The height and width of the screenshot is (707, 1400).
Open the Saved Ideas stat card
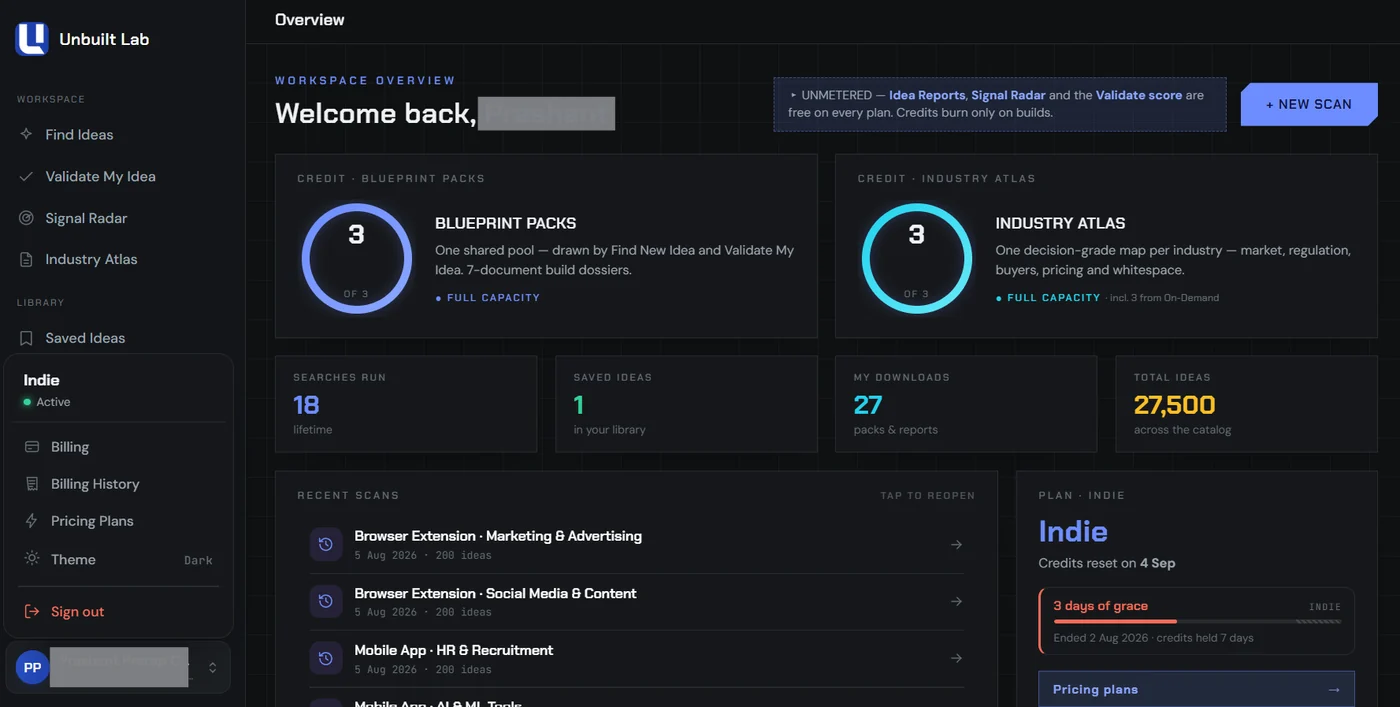pyautogui.click(x=686, y=404)
